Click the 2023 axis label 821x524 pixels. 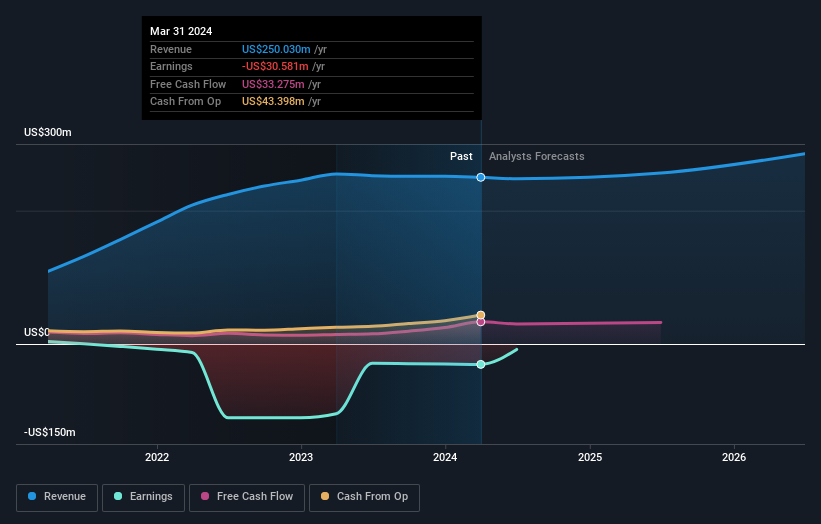pyautogui.click(x=301, y=457)
